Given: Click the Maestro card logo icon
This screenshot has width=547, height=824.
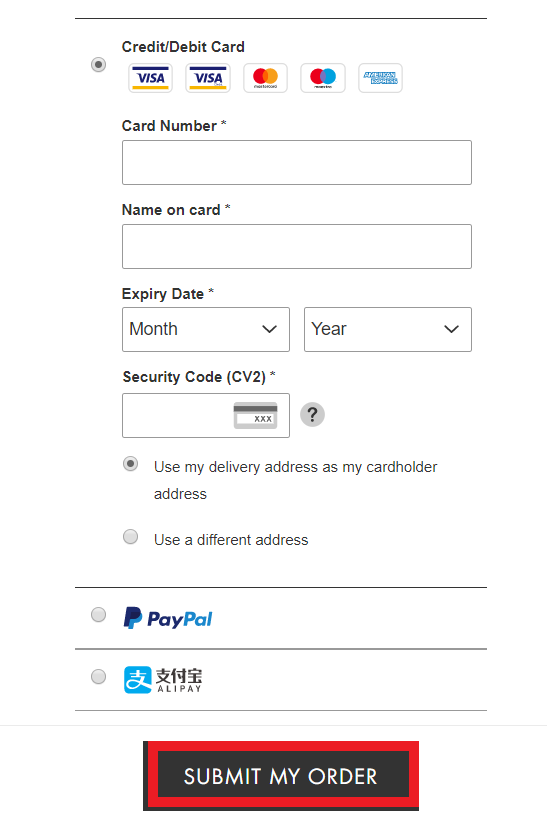Looking at the screenshot, I should [x=323, y=78].
